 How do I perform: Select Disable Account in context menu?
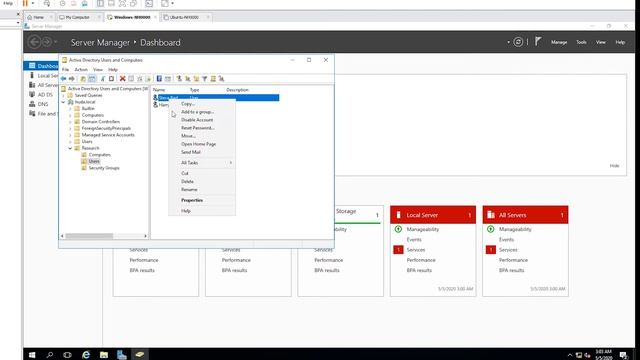coord(202,120)
